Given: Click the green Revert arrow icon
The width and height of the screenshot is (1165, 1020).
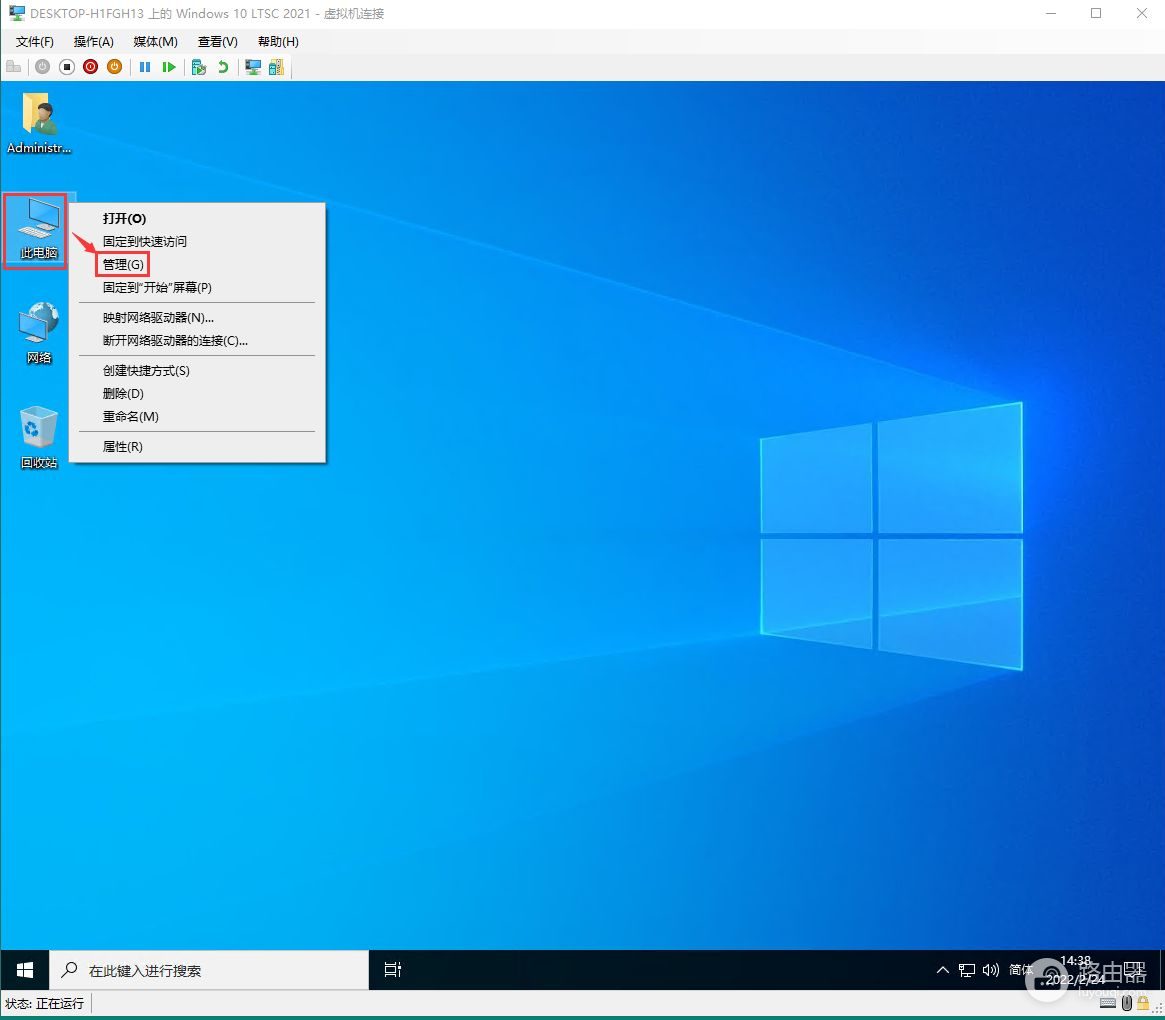Looking at the screenshot, I should coord(223,67).
